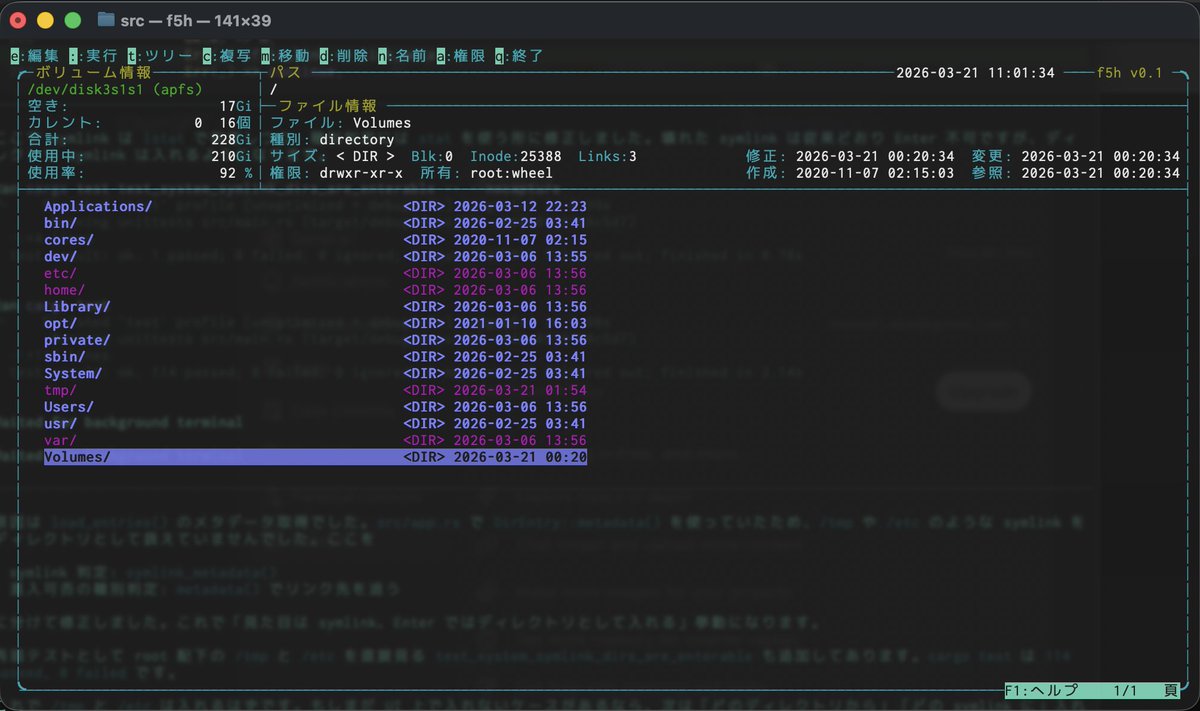Click the 参照 date value
Image resolution: width=1200 pixels, height=711 pixels.
(x=1101, y=173)
